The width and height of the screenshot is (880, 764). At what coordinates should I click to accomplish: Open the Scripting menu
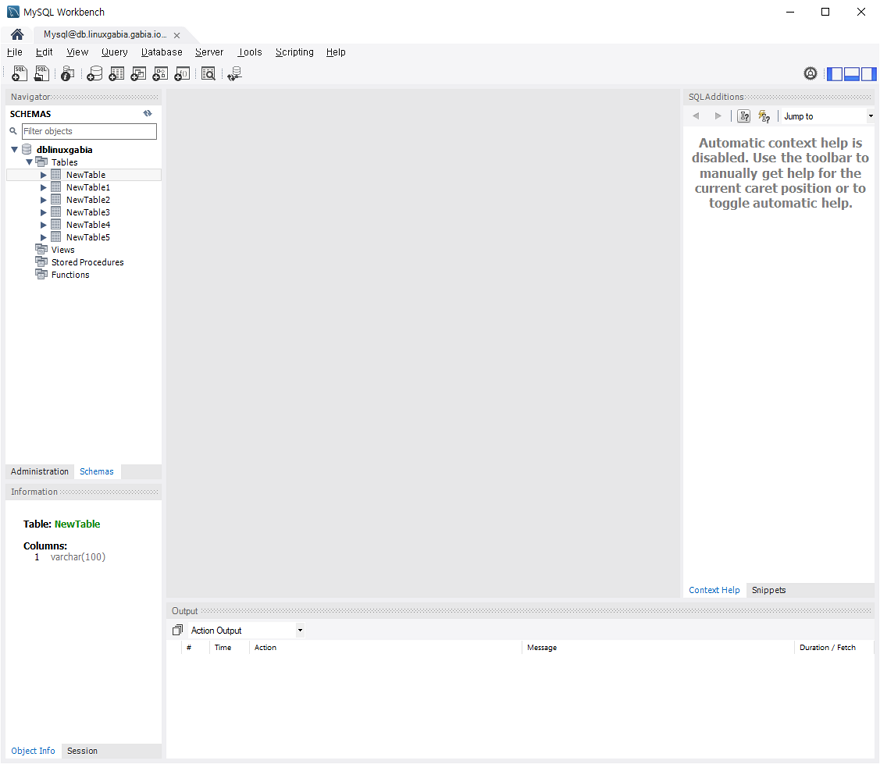294,52
